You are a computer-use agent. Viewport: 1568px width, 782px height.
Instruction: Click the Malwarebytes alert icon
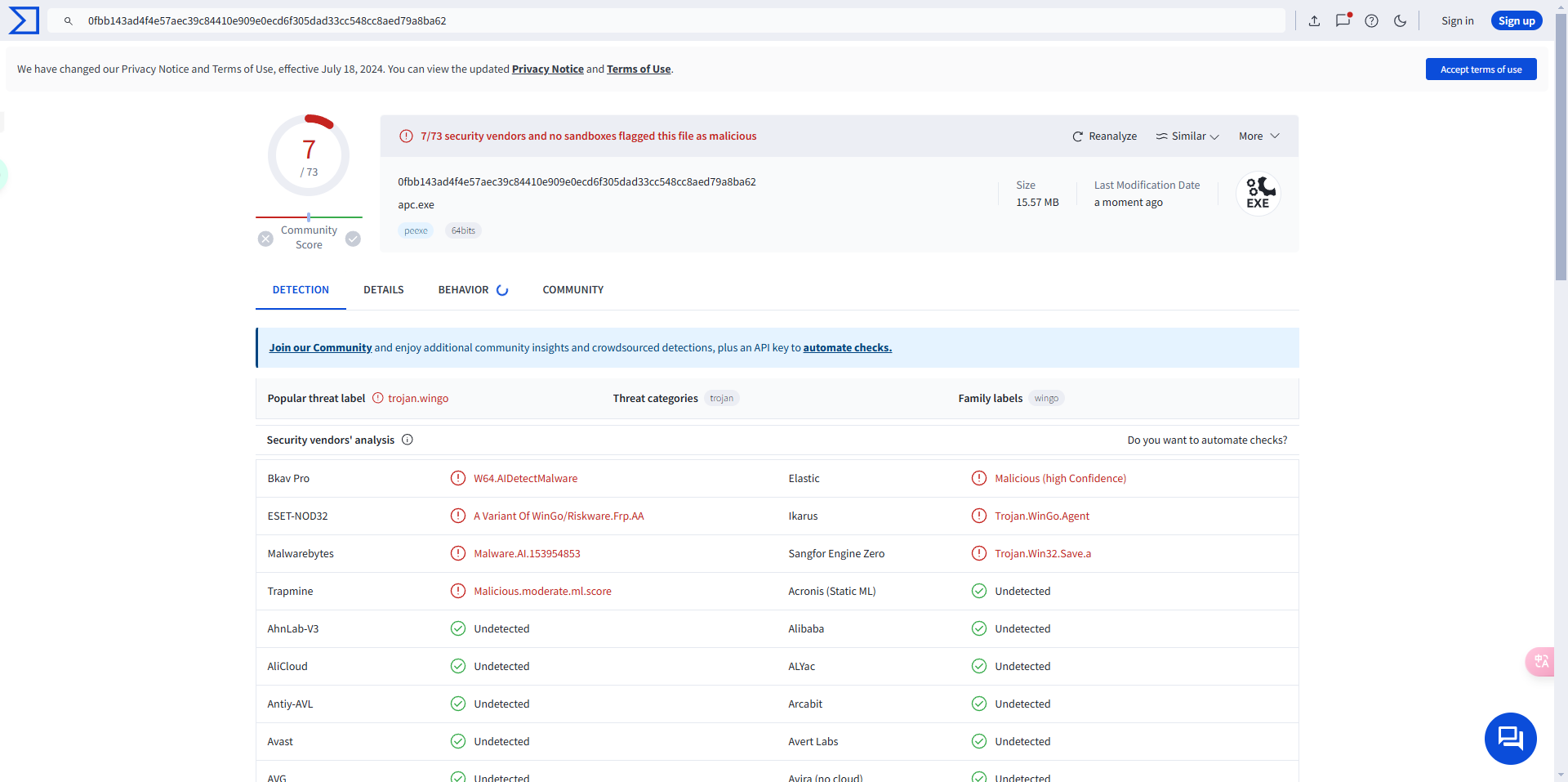458,553
